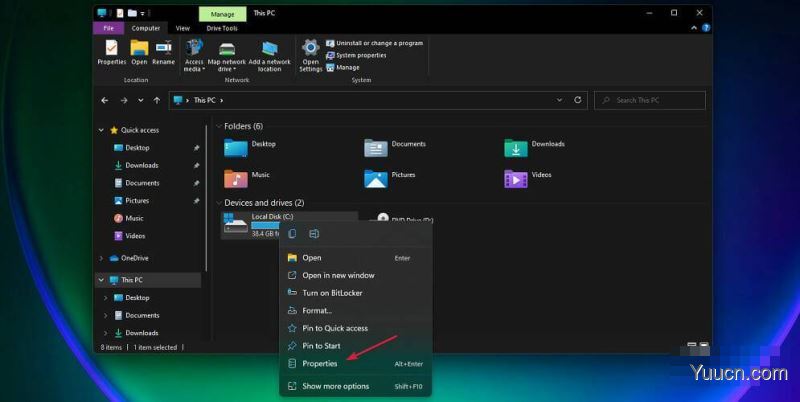Collapse the Quick access tree node
The image size is (800, 402).
tap(101, 130)
